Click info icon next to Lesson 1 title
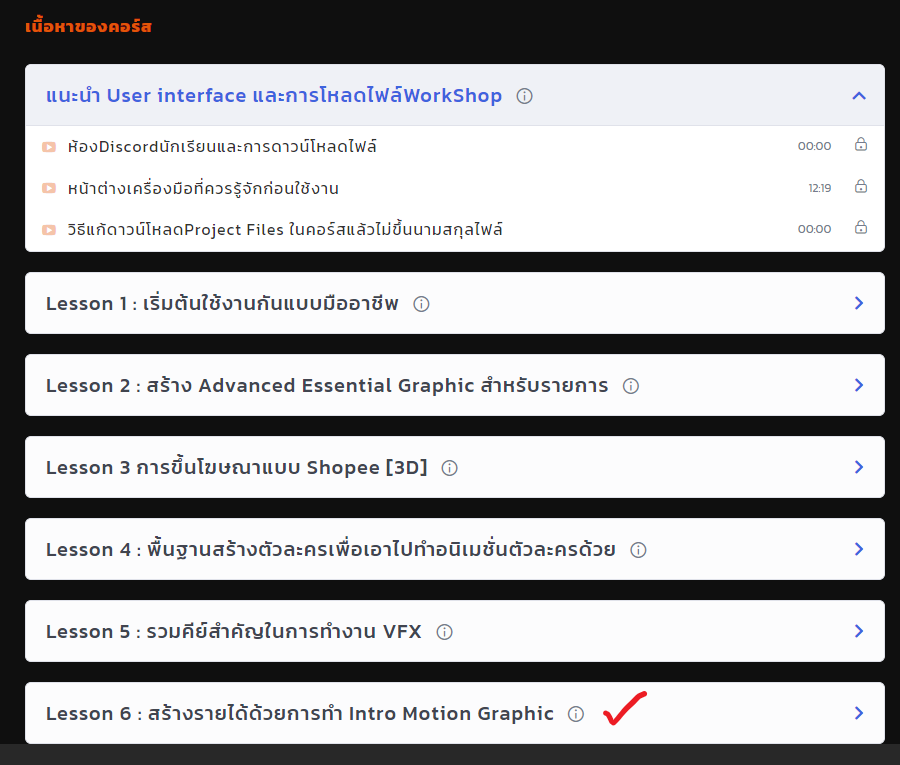This screenshot has width=900, height=765. tap(421, 304)
